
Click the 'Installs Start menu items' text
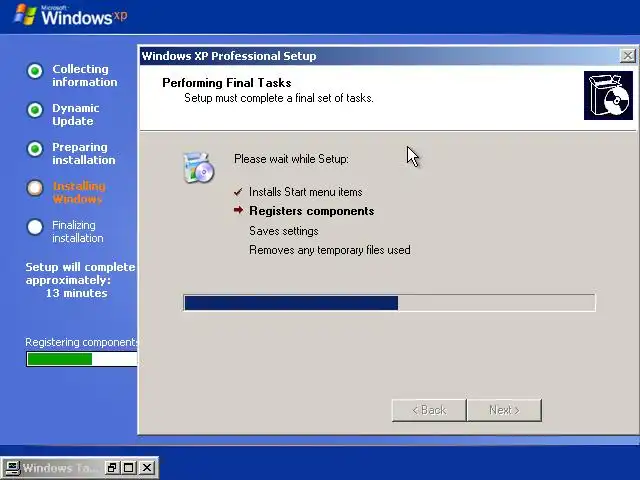point(306,192)
